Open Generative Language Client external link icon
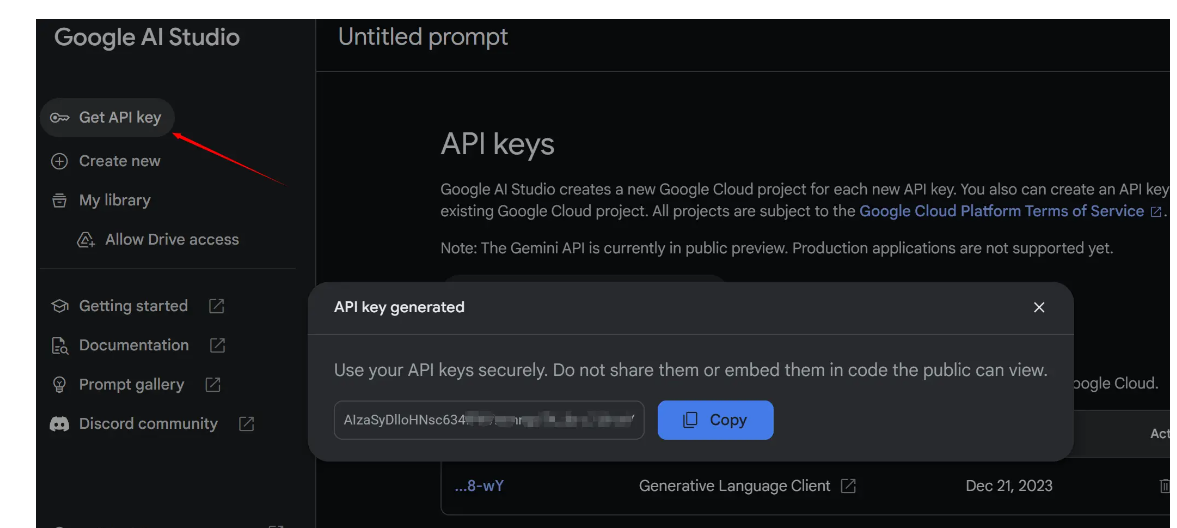The height and width of the screenshot is (528, 1177). click(848, 486)
